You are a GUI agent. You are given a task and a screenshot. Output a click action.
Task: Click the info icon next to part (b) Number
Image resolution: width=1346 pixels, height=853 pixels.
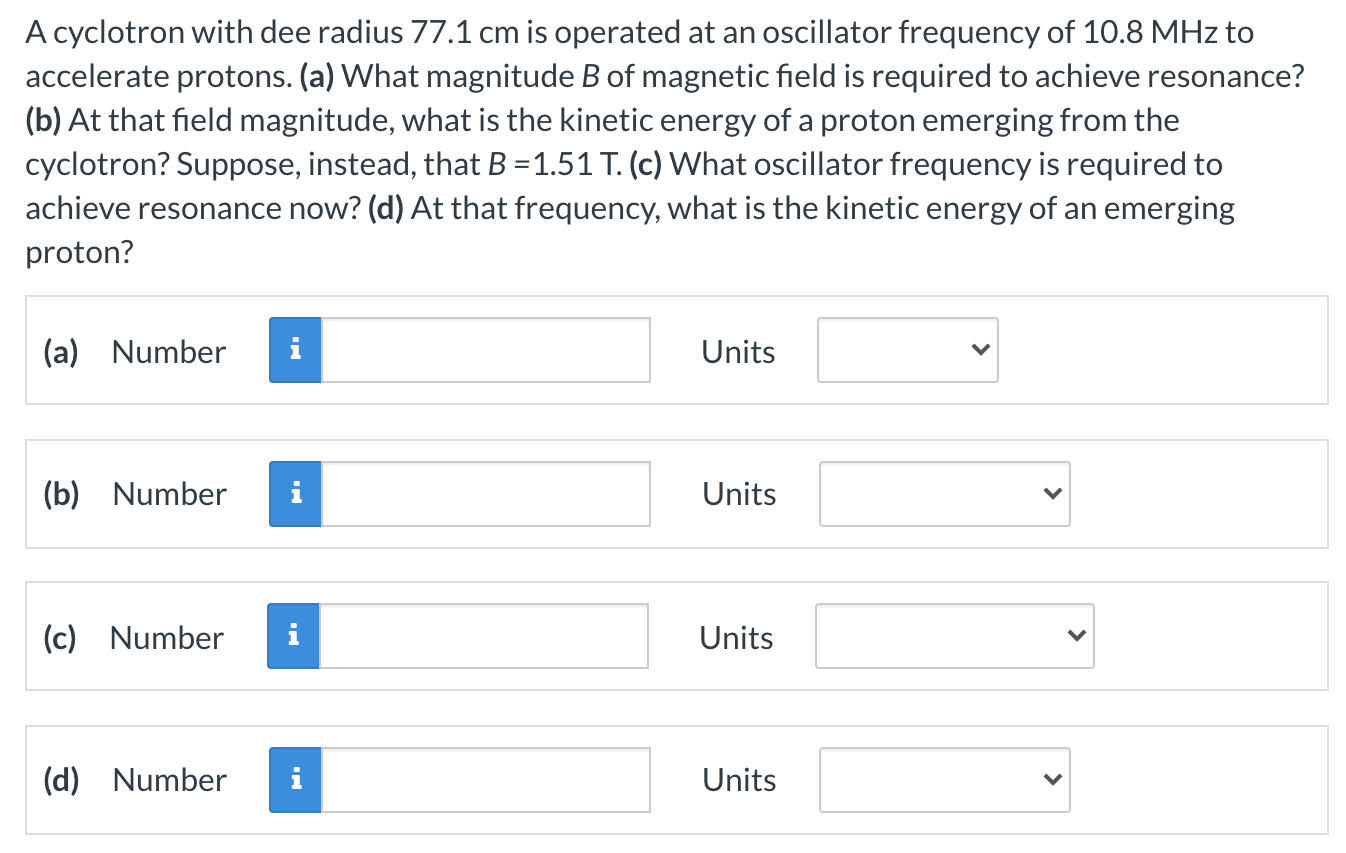294,493
